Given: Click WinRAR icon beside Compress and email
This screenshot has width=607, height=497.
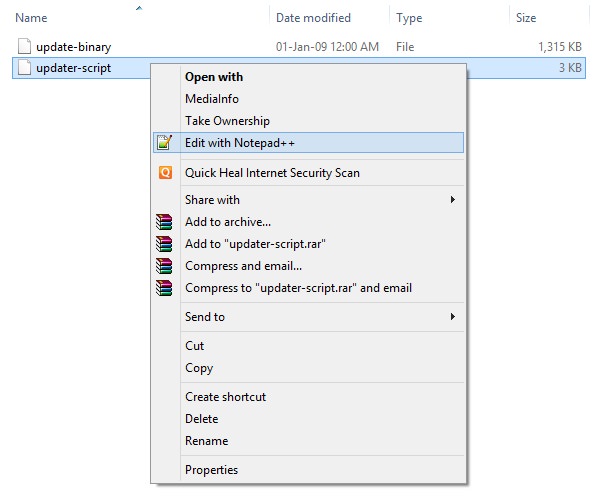Looking at the screenshot, I should (x=165, y=266).
